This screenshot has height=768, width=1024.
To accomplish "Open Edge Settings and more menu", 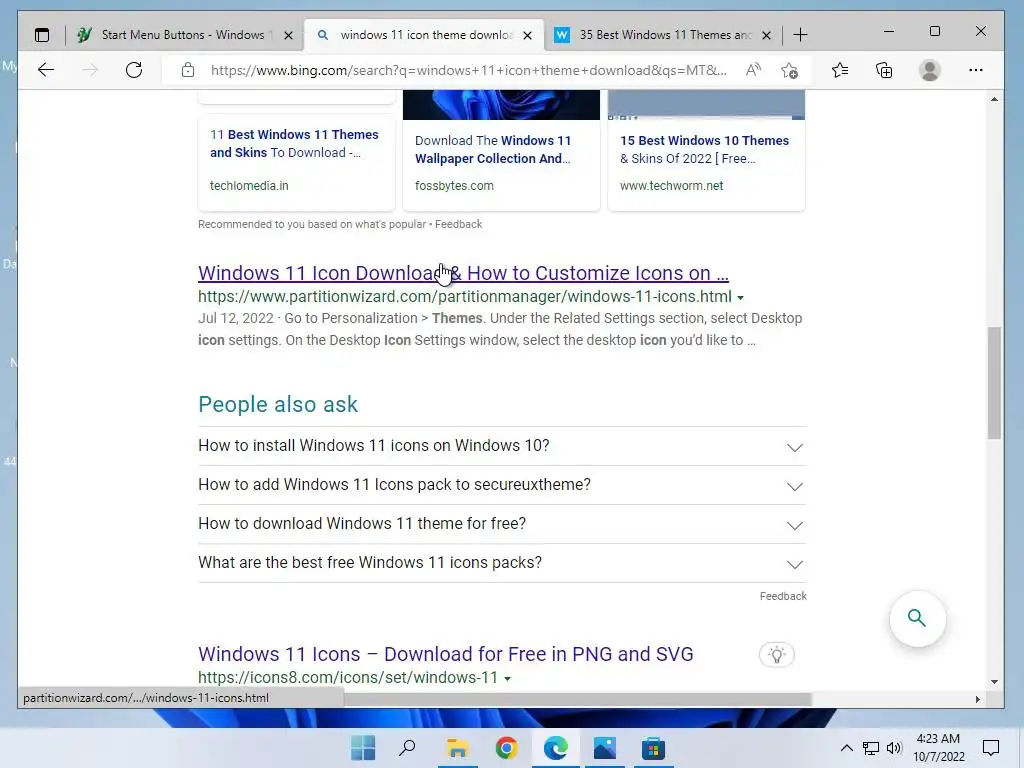I will 976,70.
